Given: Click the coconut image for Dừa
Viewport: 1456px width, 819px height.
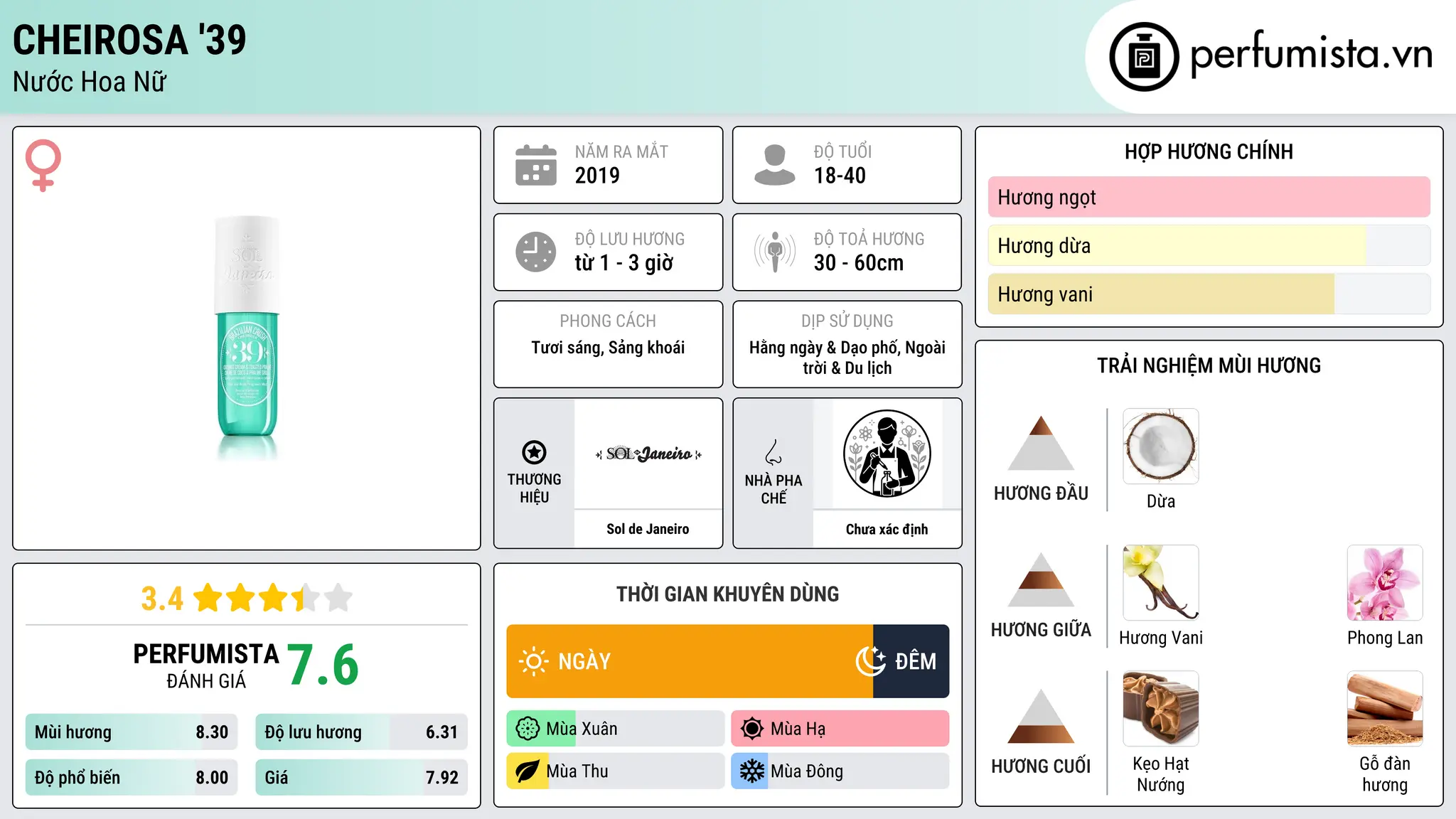Looking at the screenshot, I should tap(1161, 446).
